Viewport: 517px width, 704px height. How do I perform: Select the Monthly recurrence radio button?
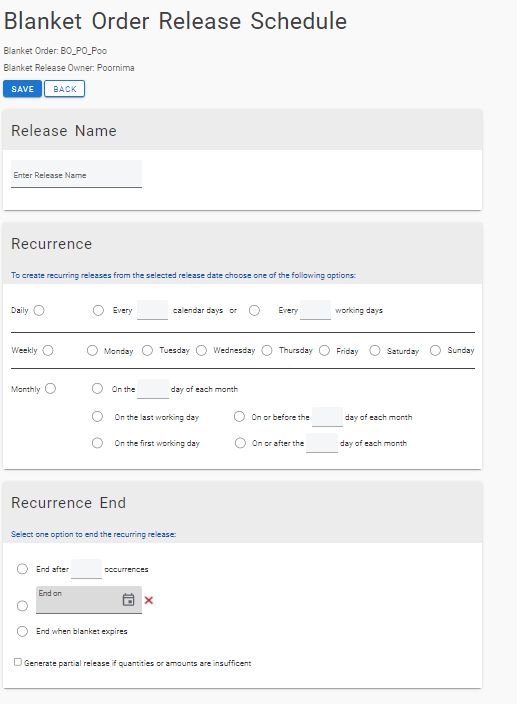tap(50, 388)
